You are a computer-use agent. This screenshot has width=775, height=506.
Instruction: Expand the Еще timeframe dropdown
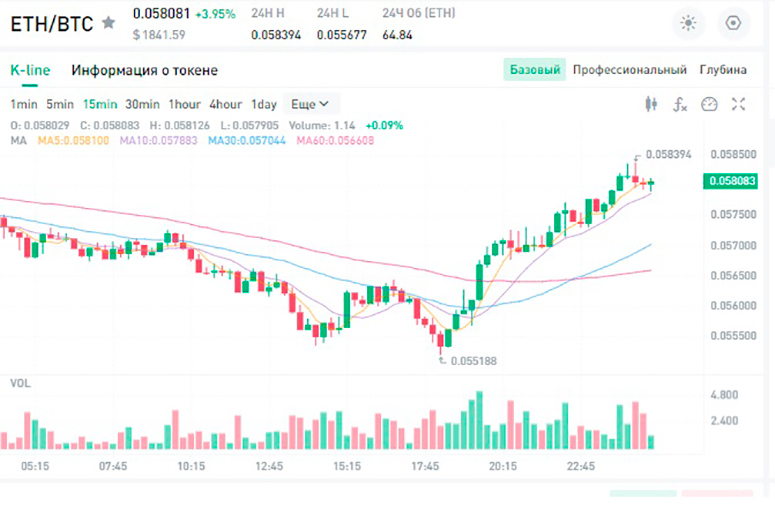310,104
